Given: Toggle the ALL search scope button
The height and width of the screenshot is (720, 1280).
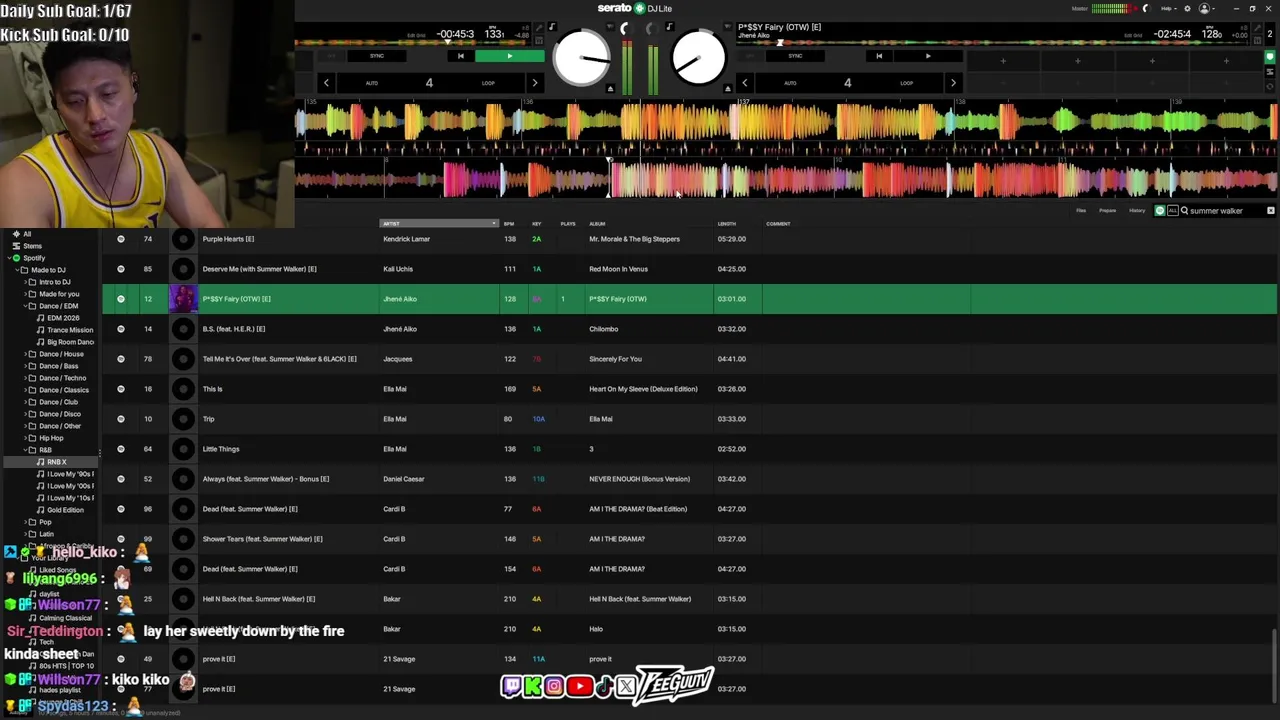Looking at the screenshot, I should click(1172, 211).
